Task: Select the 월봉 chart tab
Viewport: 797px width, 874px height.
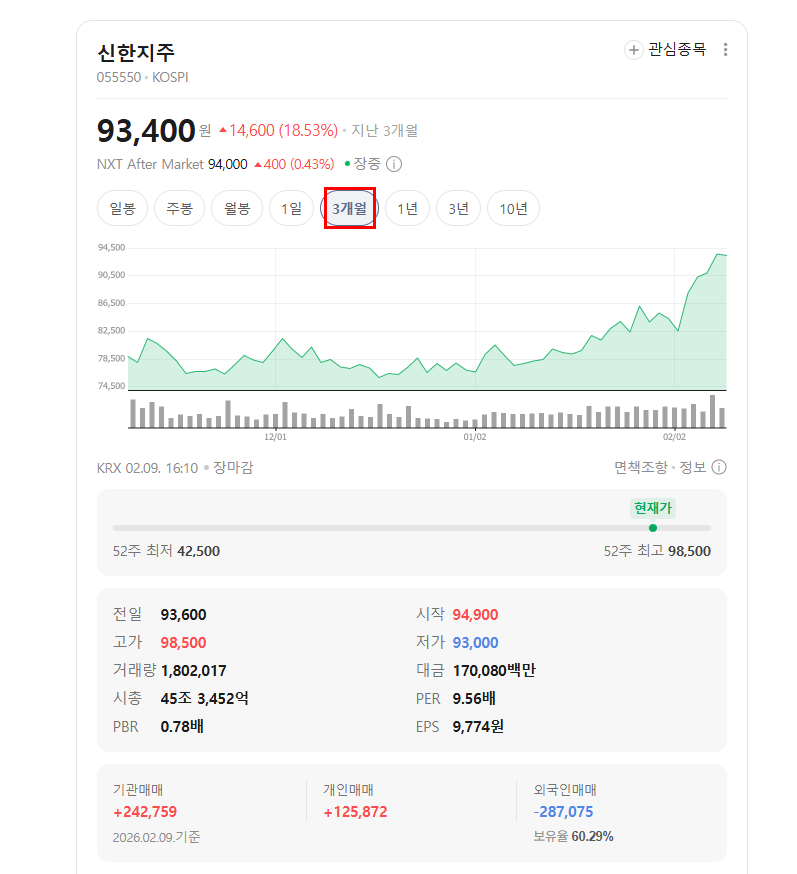Action: 237,208
